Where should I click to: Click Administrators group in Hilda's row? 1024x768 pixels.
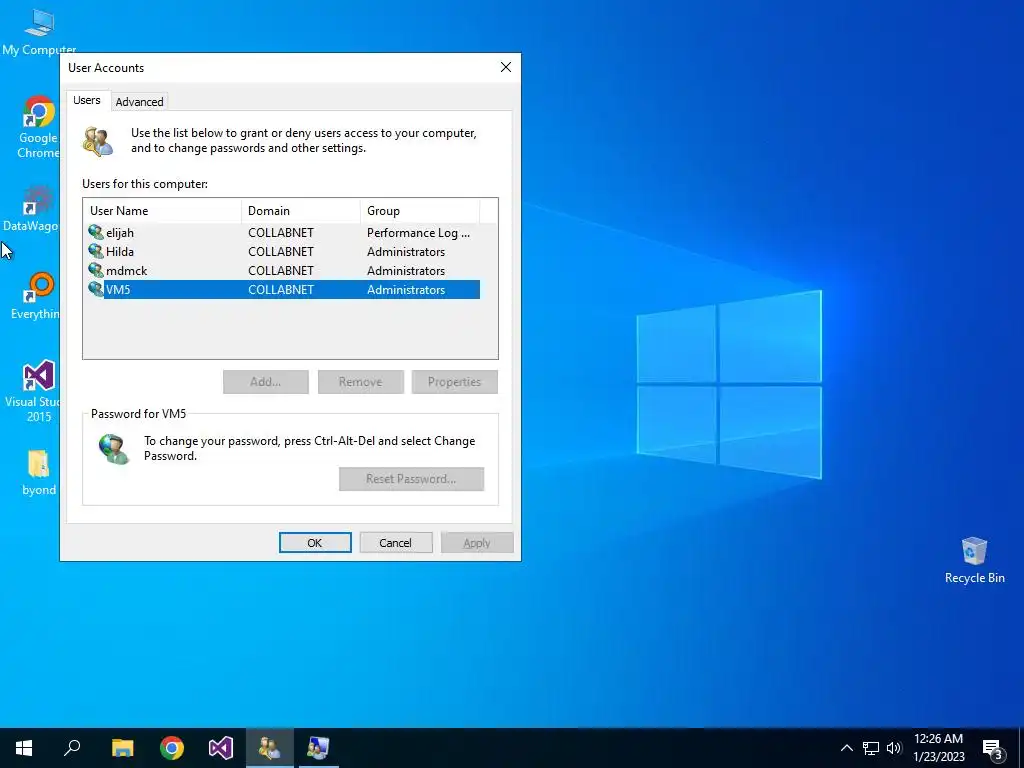click(406, 251)
